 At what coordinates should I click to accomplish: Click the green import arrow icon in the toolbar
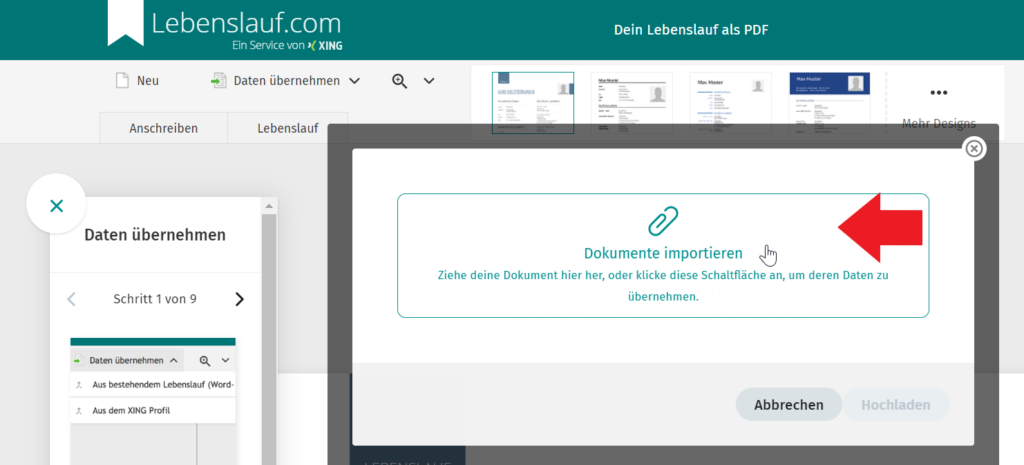pos(218,80)
